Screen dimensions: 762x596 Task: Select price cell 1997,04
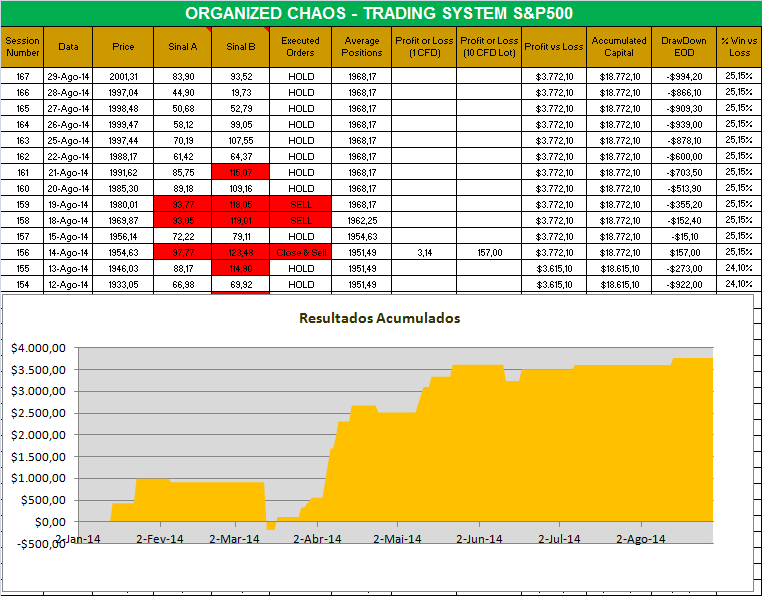coord(123,92)
